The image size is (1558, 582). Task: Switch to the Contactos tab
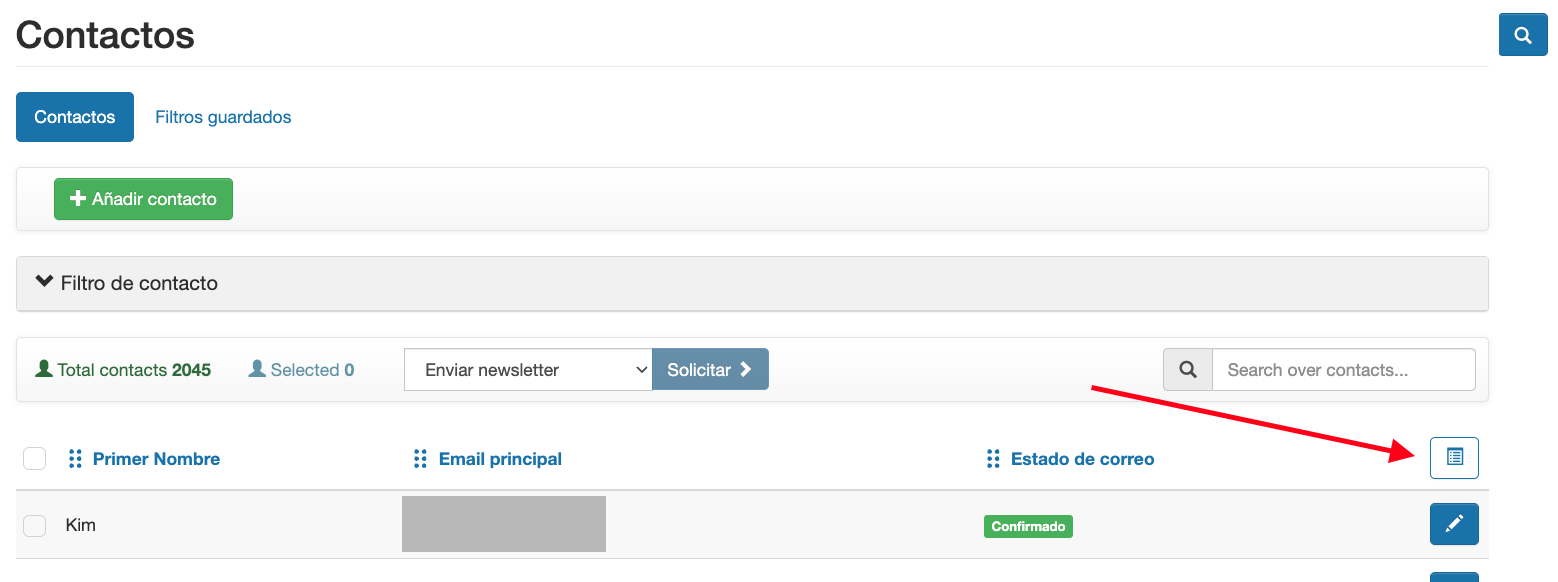(75, 117)
